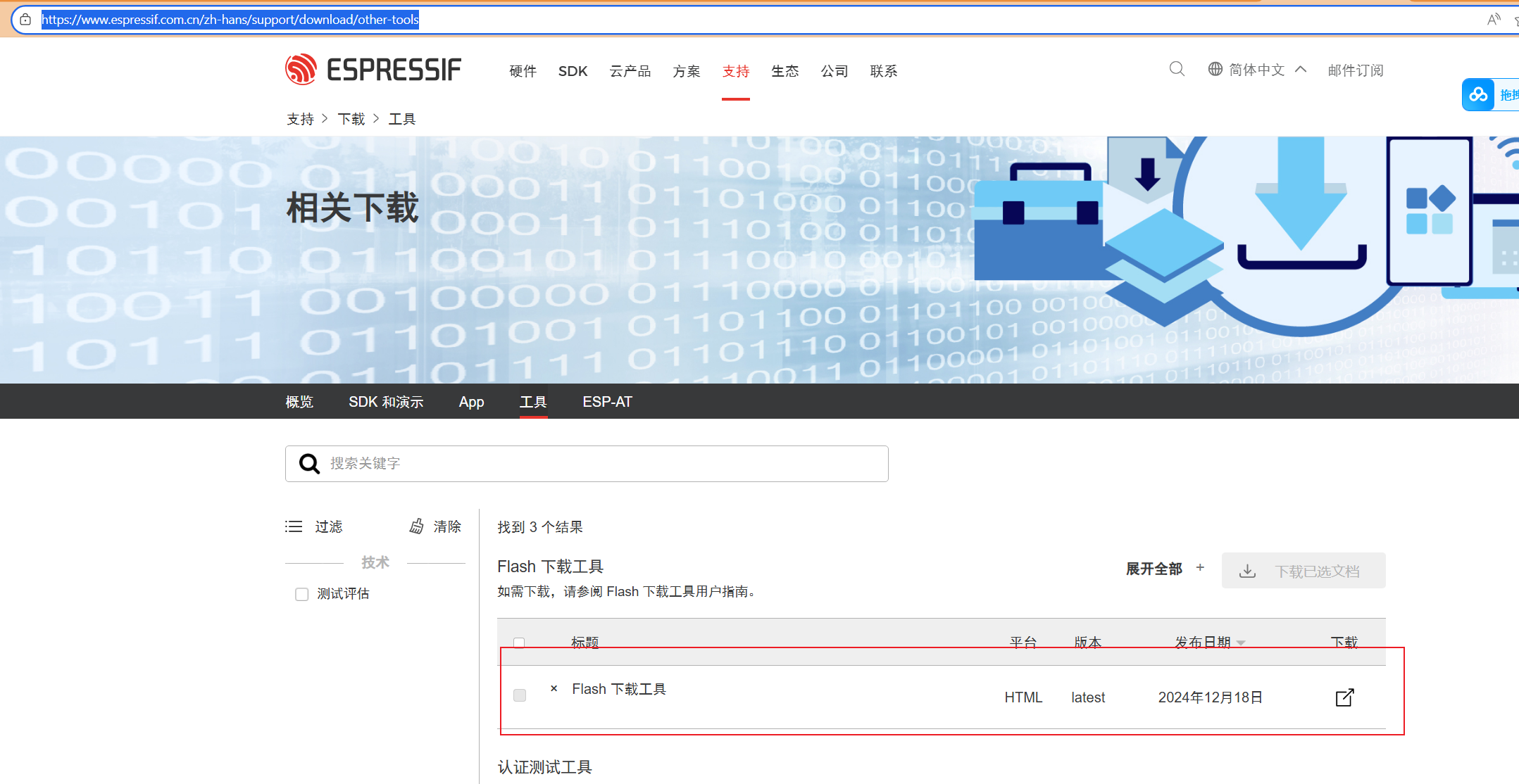The width and height of the screenshot is (1519, 784).
Task: Open the 支持 menu
Action: tap(736, 71)
